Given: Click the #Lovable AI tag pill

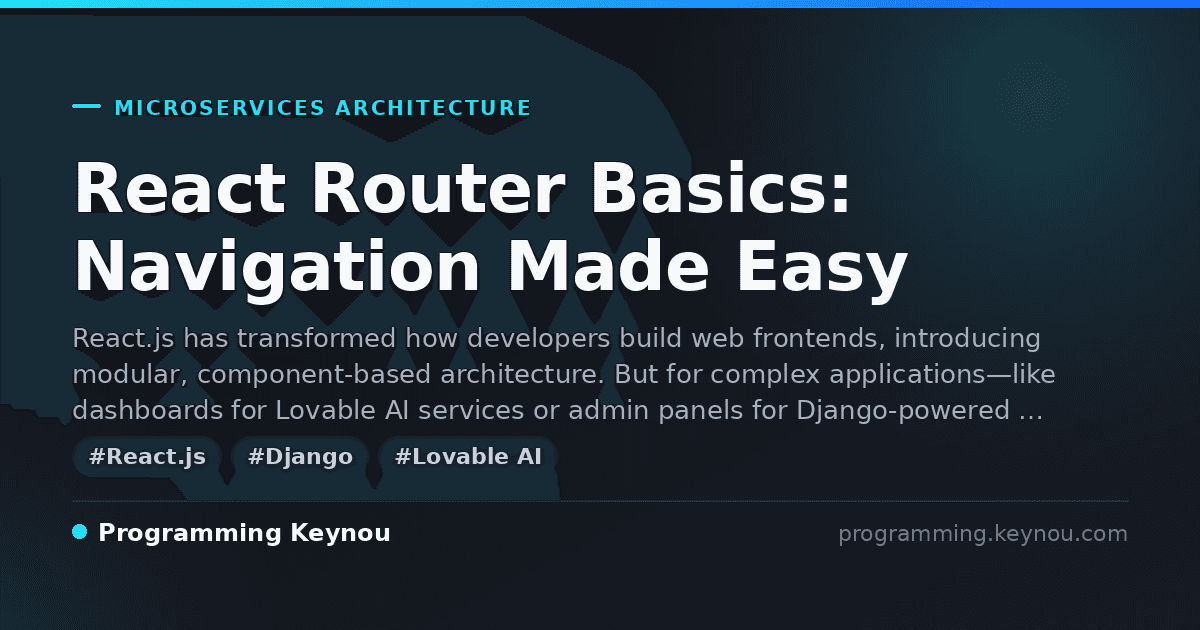Looking at the screenshot, I should tap(468, 457).
